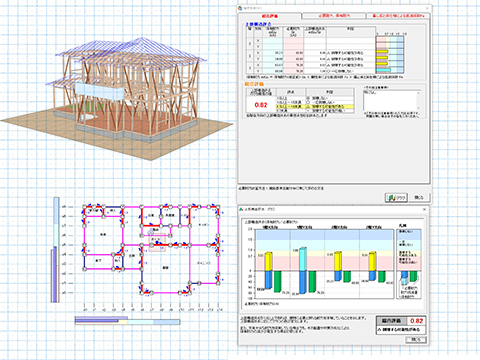Click the 3D house frame model
Screen dimensions: 480x360
pos(128,88)
